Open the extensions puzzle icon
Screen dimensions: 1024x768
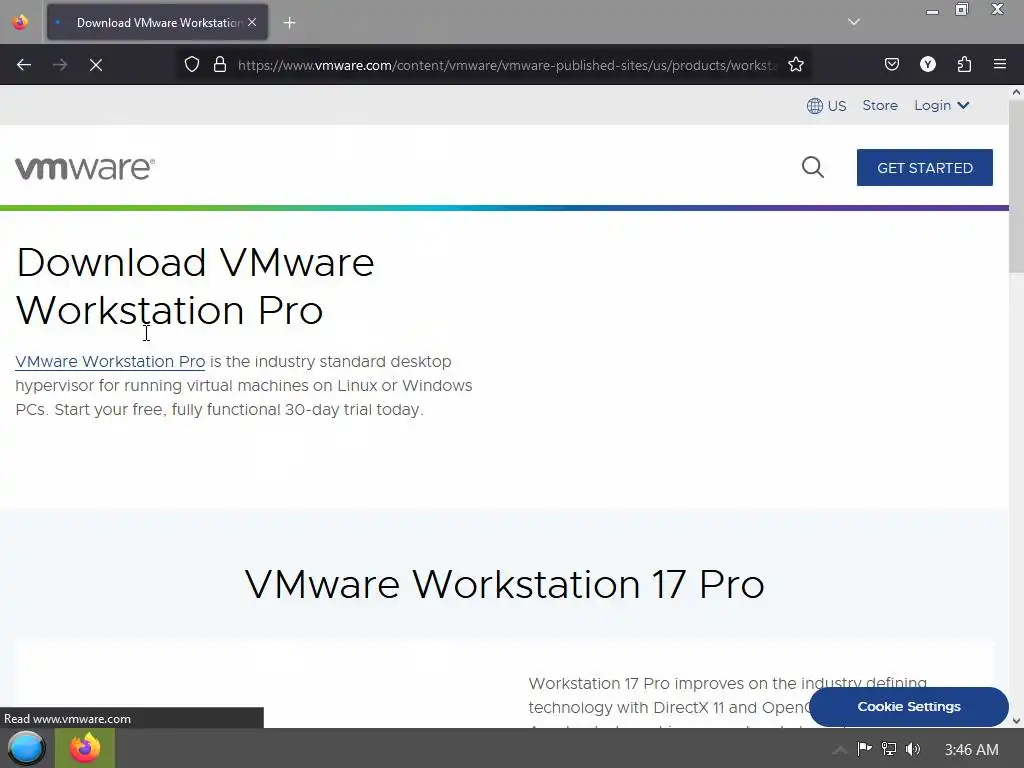[964, 64]
